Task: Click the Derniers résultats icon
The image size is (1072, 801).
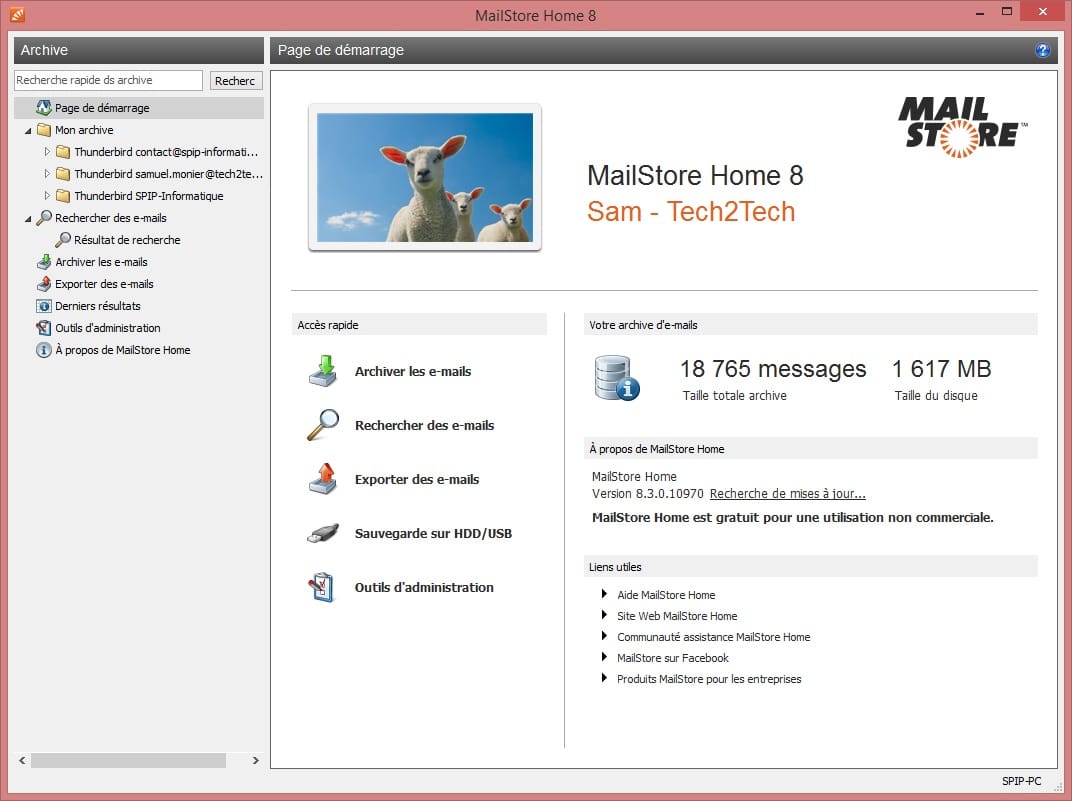Action: [44, 306]
